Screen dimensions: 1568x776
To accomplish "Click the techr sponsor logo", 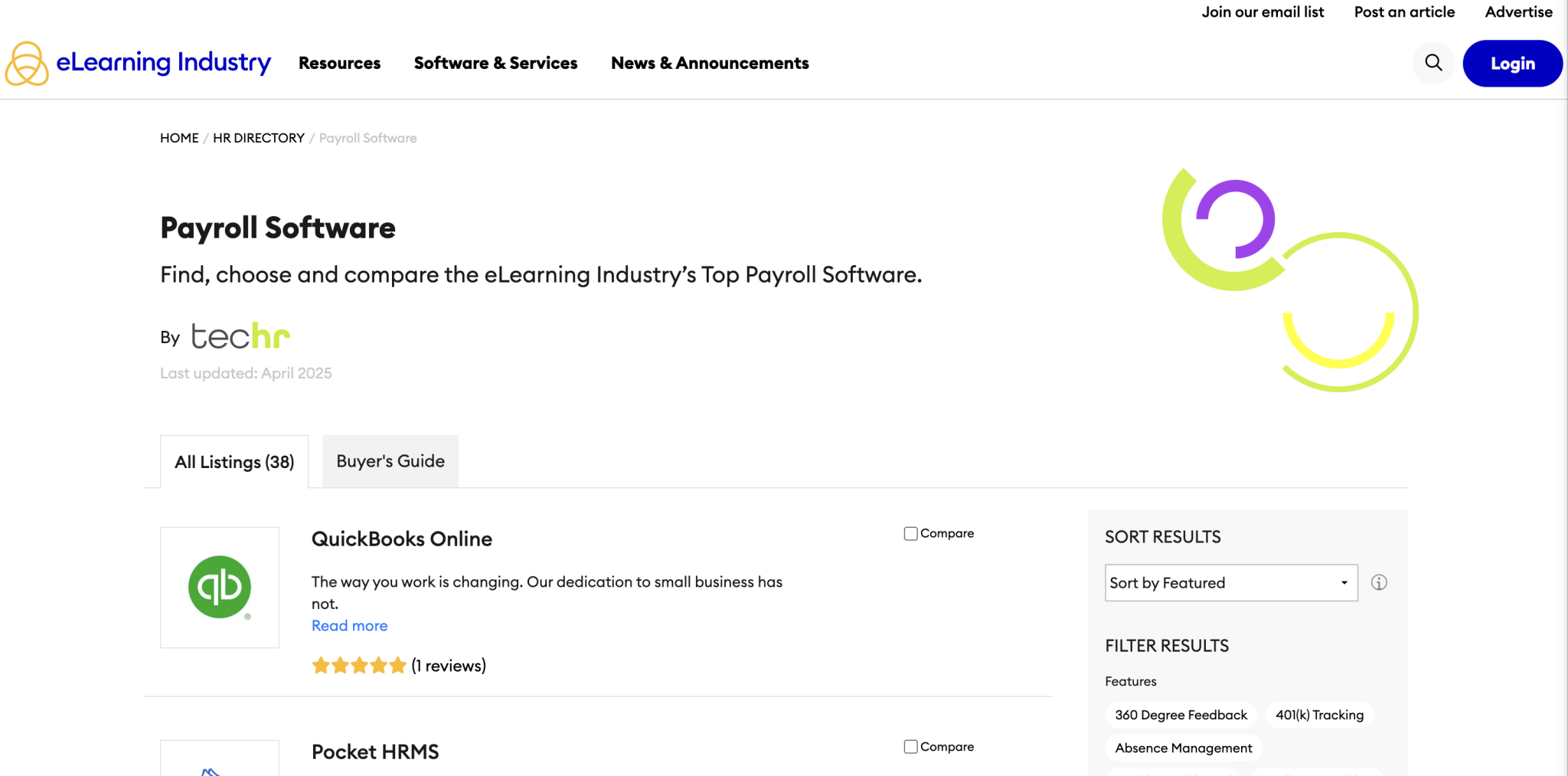I will pyautogui.click(x=240, y=336).
